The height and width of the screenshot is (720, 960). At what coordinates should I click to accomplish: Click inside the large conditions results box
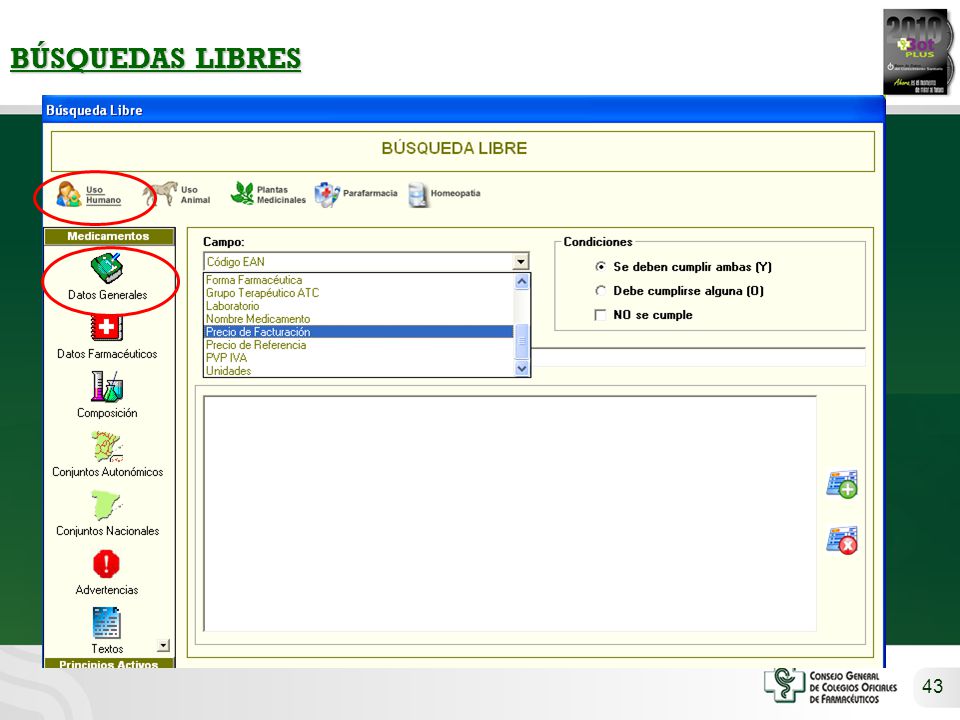(x=509, y=514)
